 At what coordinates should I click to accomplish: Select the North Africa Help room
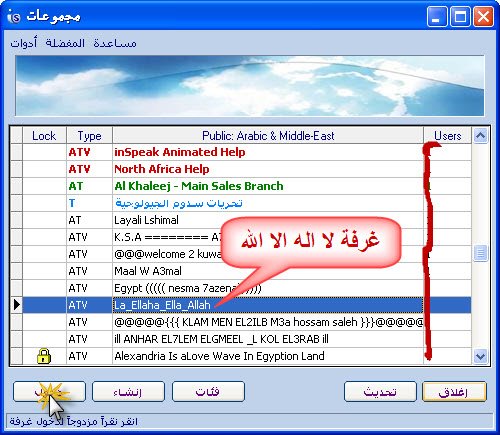pyautogui.click(x=268, y=169)
